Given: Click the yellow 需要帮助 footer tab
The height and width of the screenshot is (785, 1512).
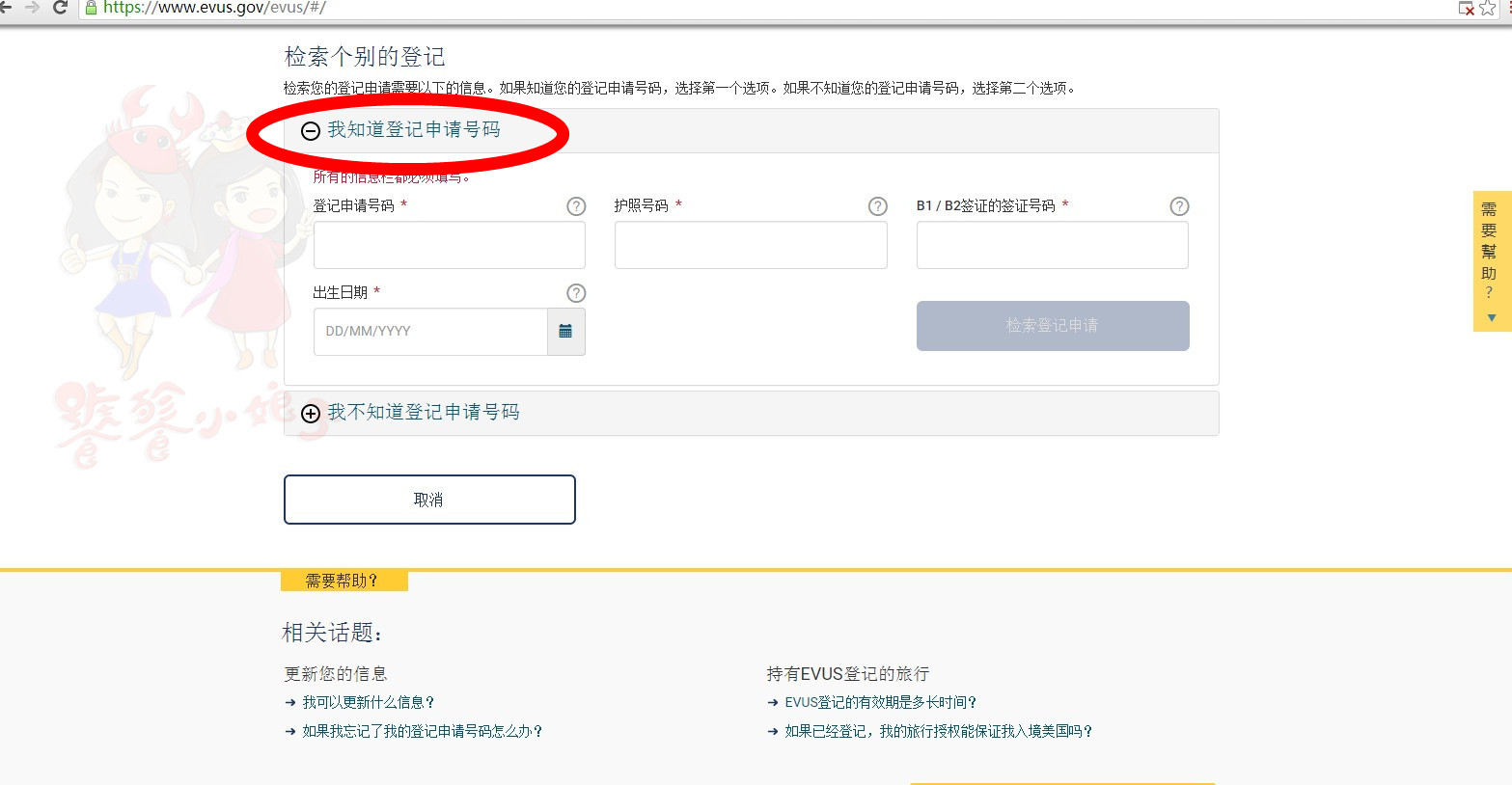Looking at the screenshot, I should (x=343, y=581).
